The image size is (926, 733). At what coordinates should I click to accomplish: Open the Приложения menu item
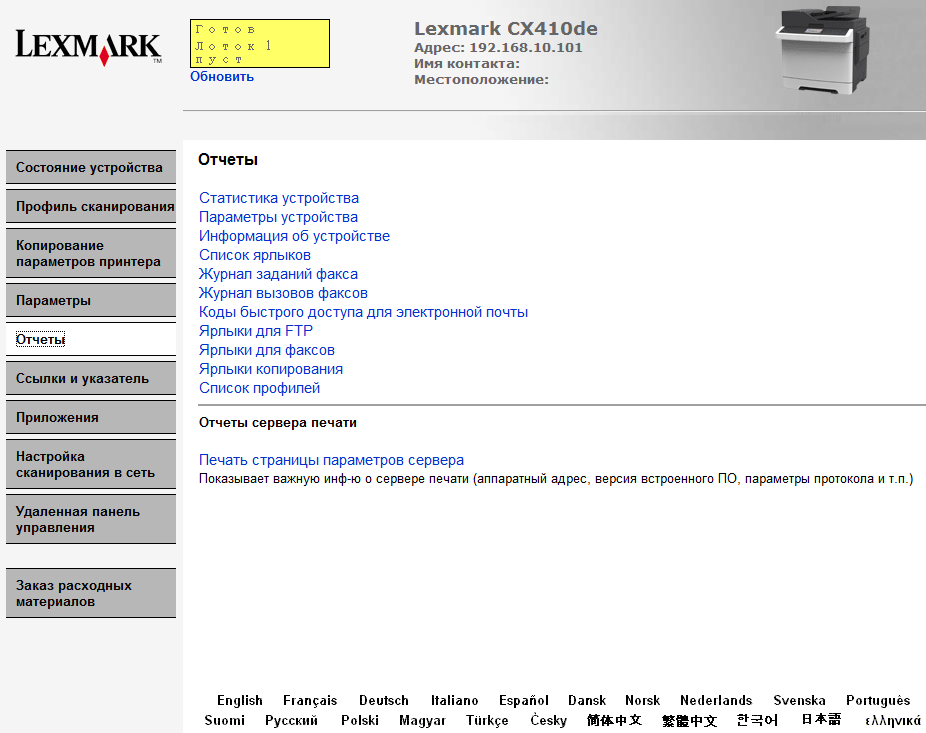pos(91,418)
